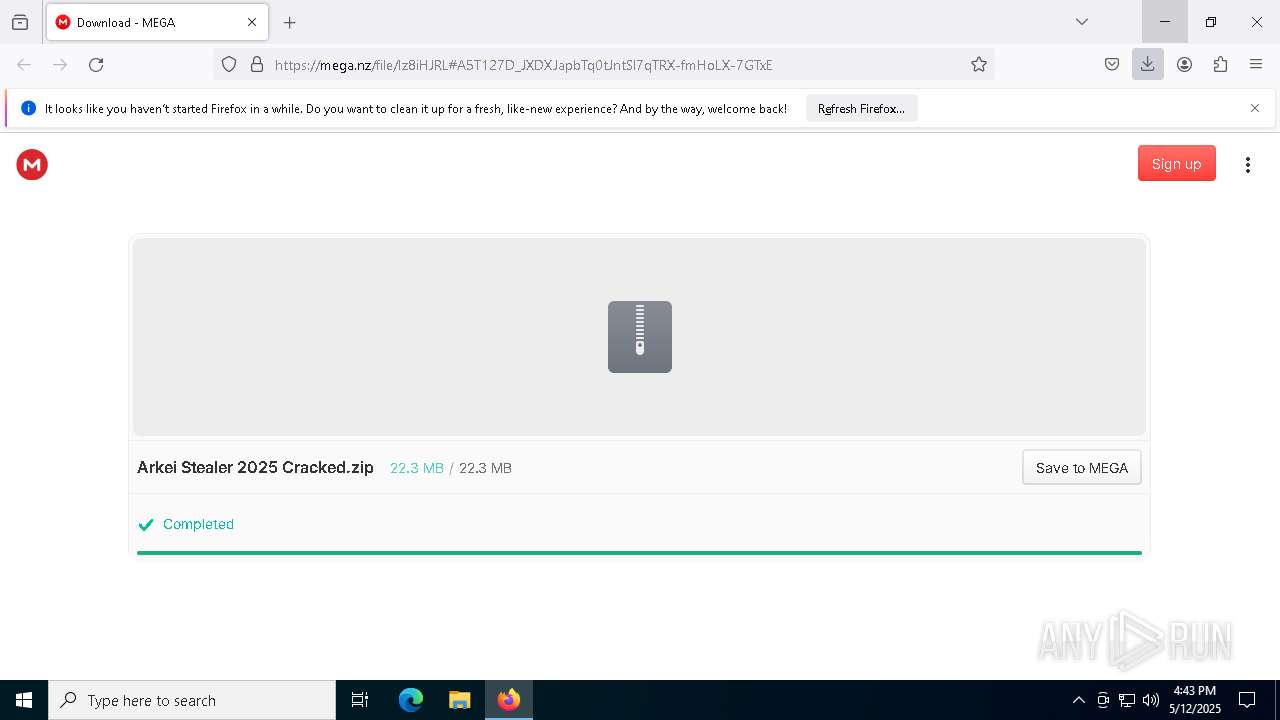1280x720 pixels.
Task: Reload the current page
Action: click(96, 64)
